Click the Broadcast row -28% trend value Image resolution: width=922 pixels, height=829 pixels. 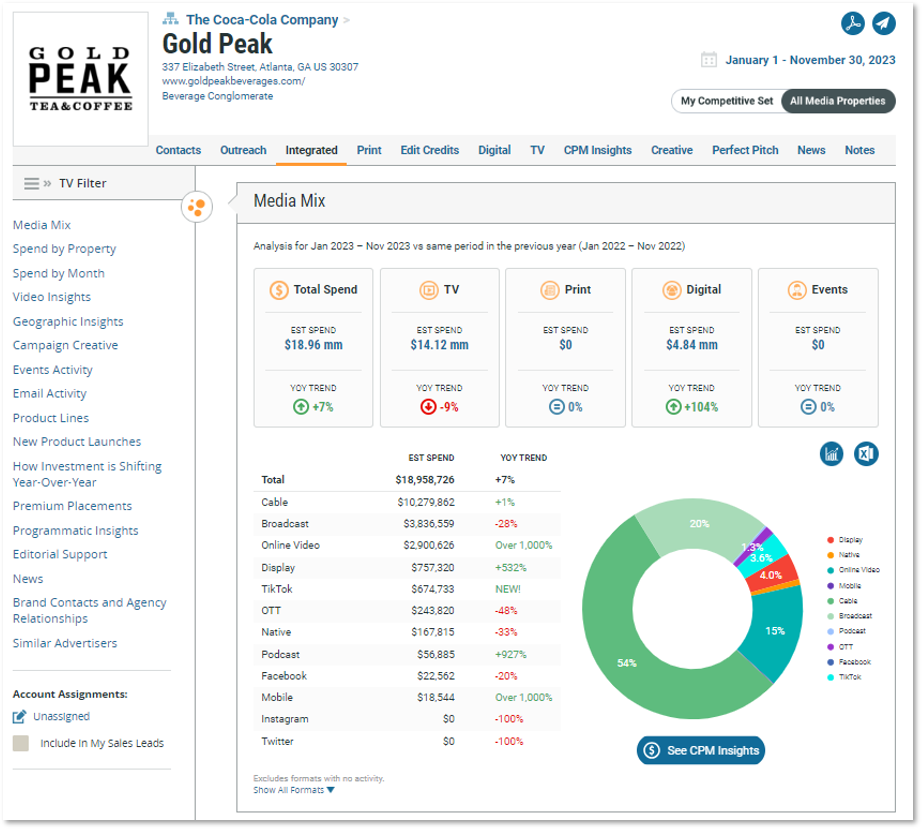(506, 524)
